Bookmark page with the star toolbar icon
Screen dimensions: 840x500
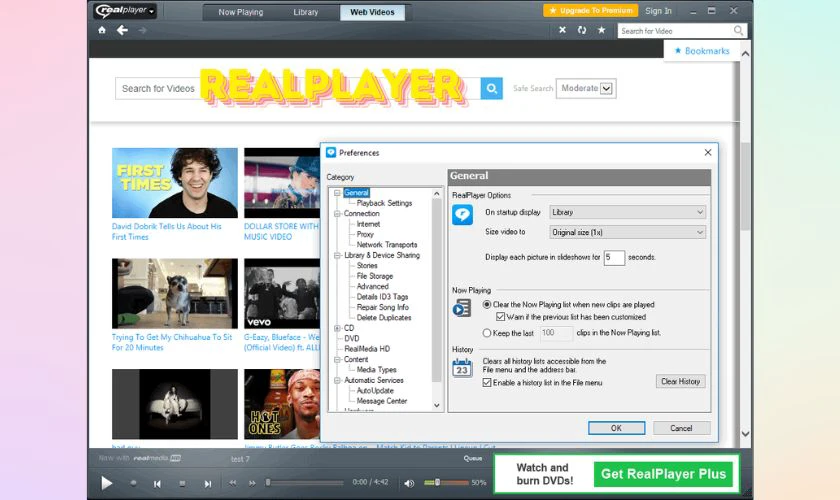pos(602,30)
